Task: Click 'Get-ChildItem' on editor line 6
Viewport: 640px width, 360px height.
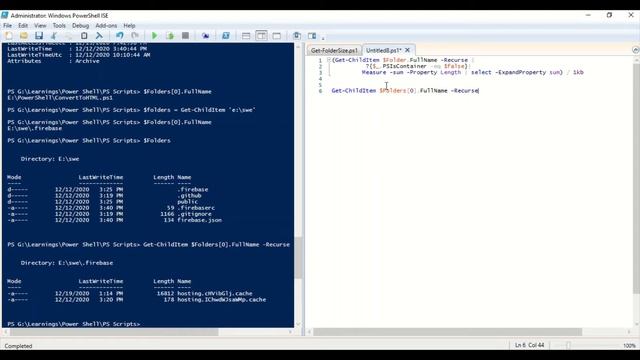Action: click(353, 91)
